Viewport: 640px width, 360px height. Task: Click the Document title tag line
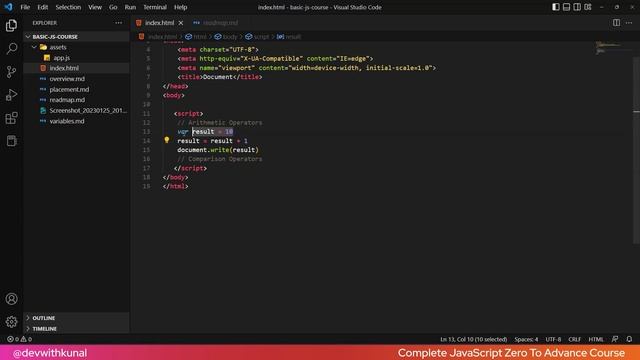pyautogui.click(x=220, y=77)
